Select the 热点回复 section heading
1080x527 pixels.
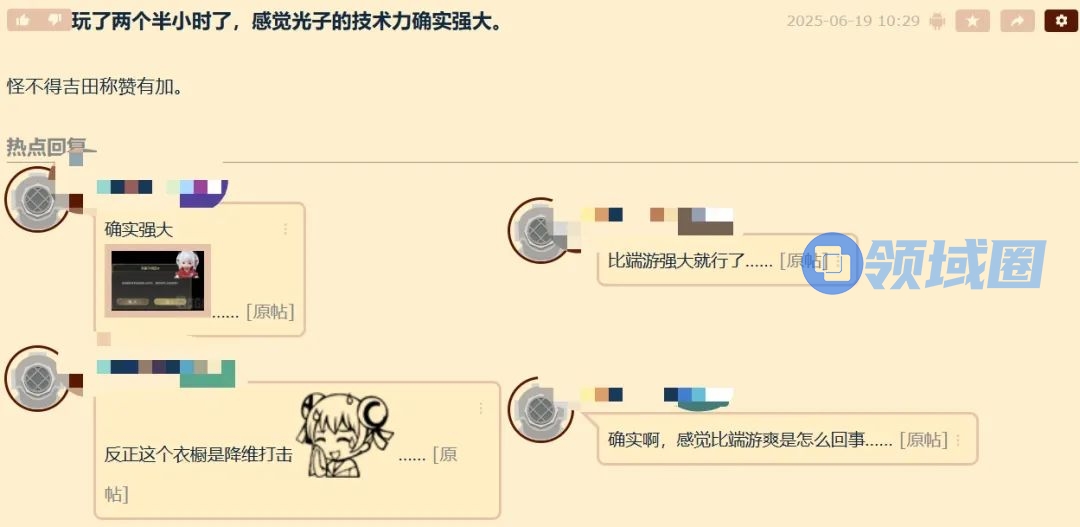[46, 146]
